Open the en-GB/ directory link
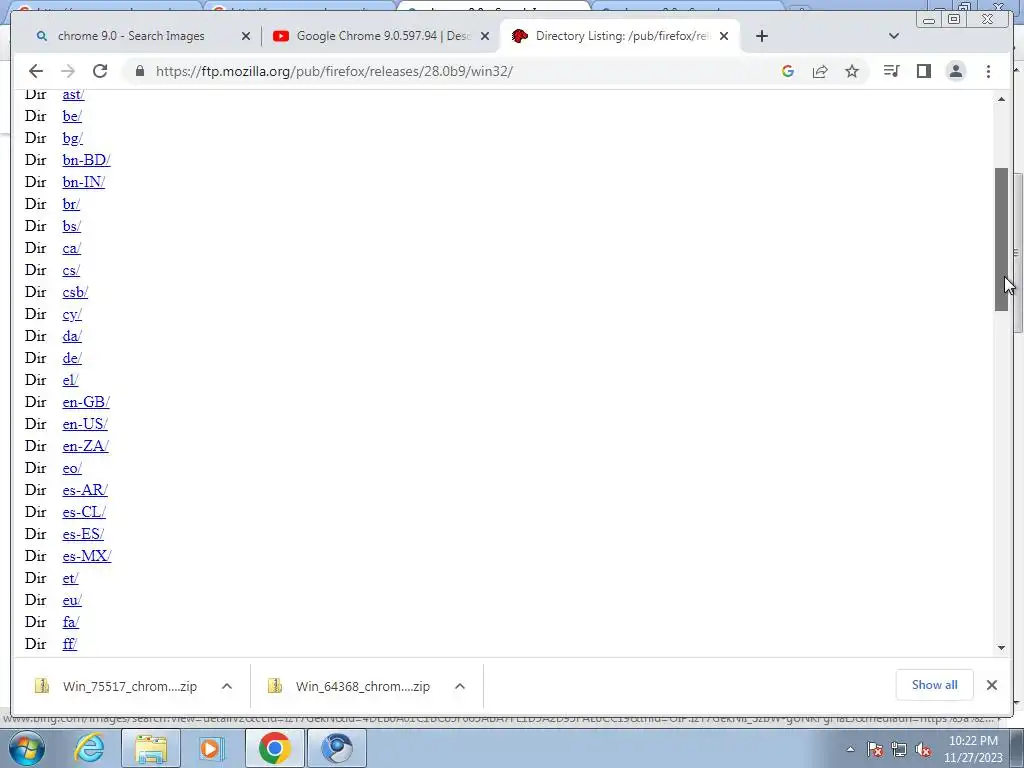 pyautogui.click(x=86, y=402)
